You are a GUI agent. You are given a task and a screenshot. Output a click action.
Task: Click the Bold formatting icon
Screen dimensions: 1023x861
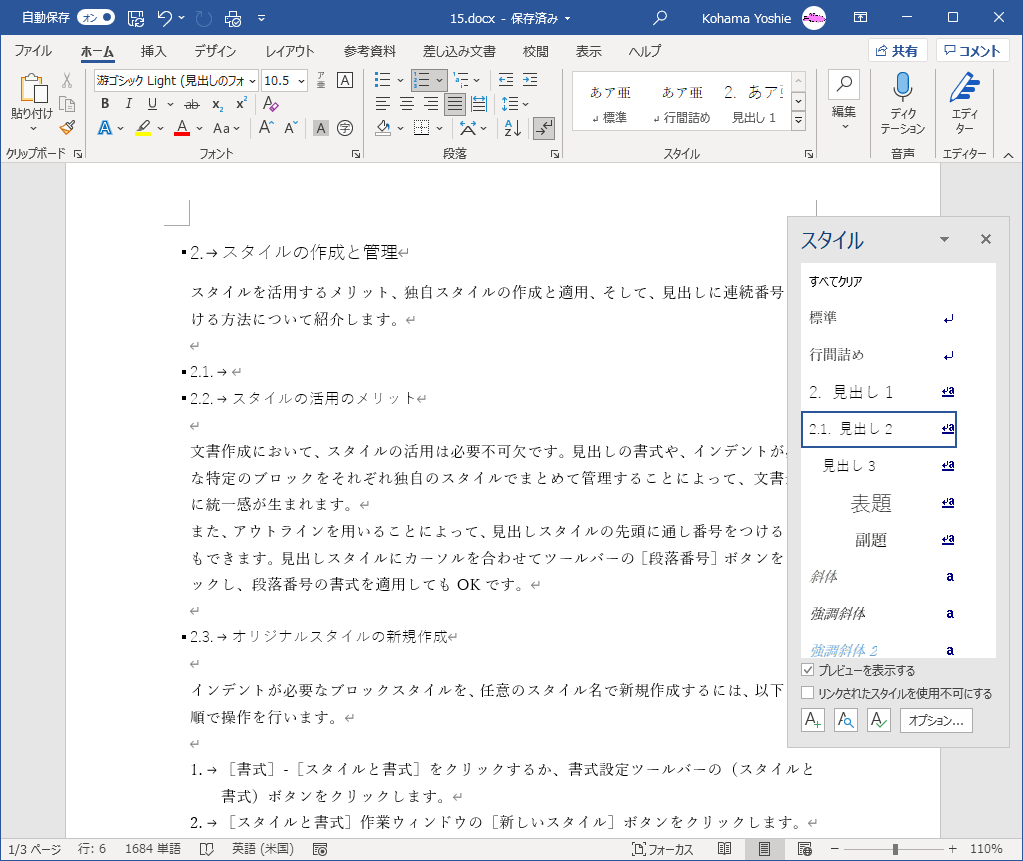click(105, 104)
